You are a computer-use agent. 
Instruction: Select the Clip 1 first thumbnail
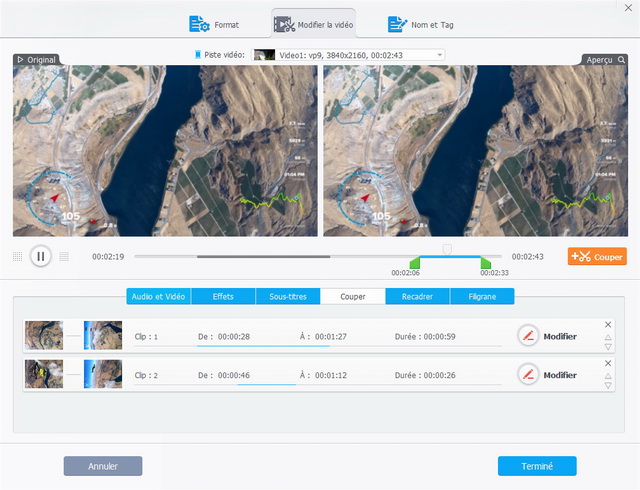[44, 335]
